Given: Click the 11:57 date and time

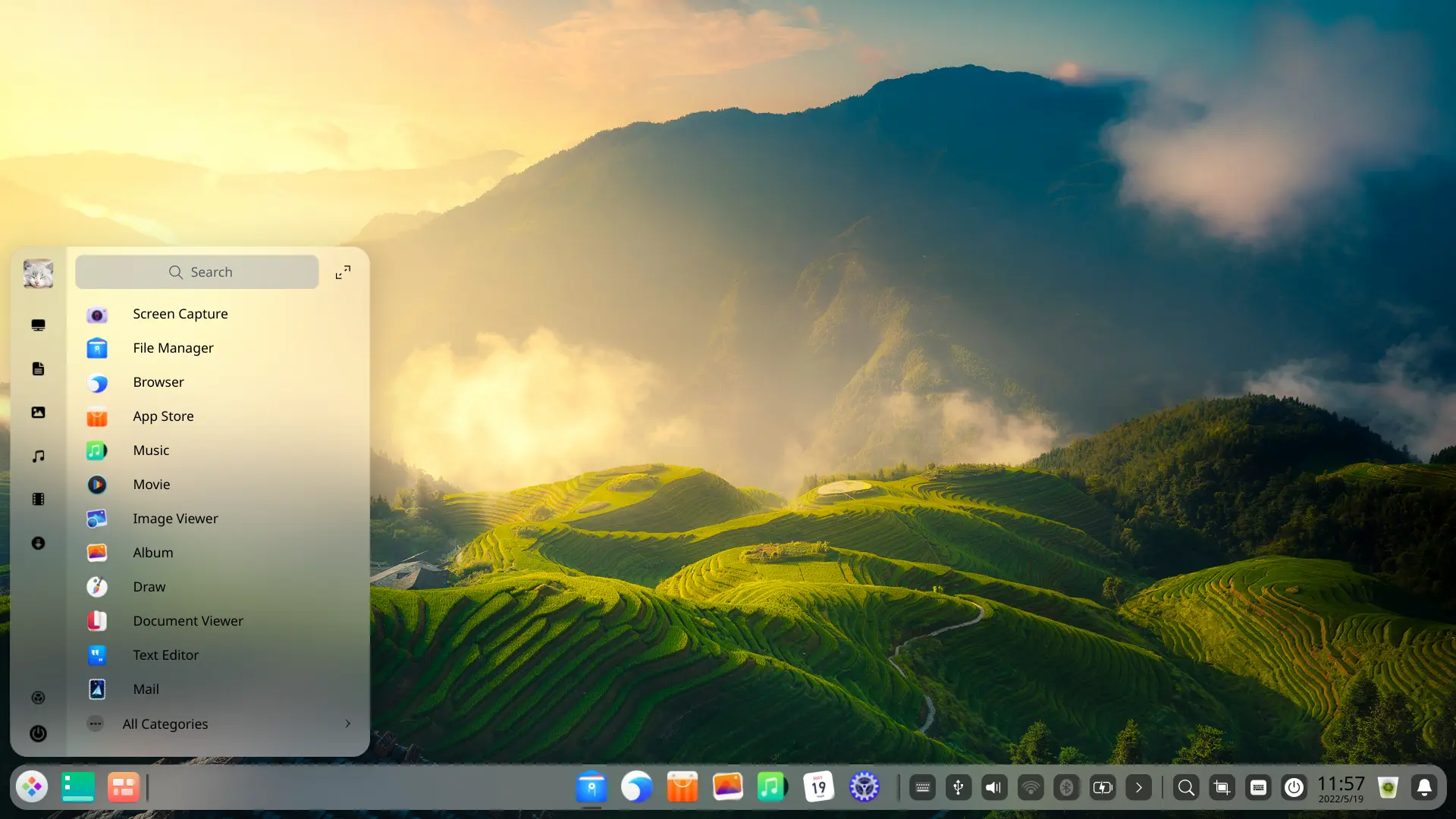Looking at the screenshot, I should click(1340, 788).
